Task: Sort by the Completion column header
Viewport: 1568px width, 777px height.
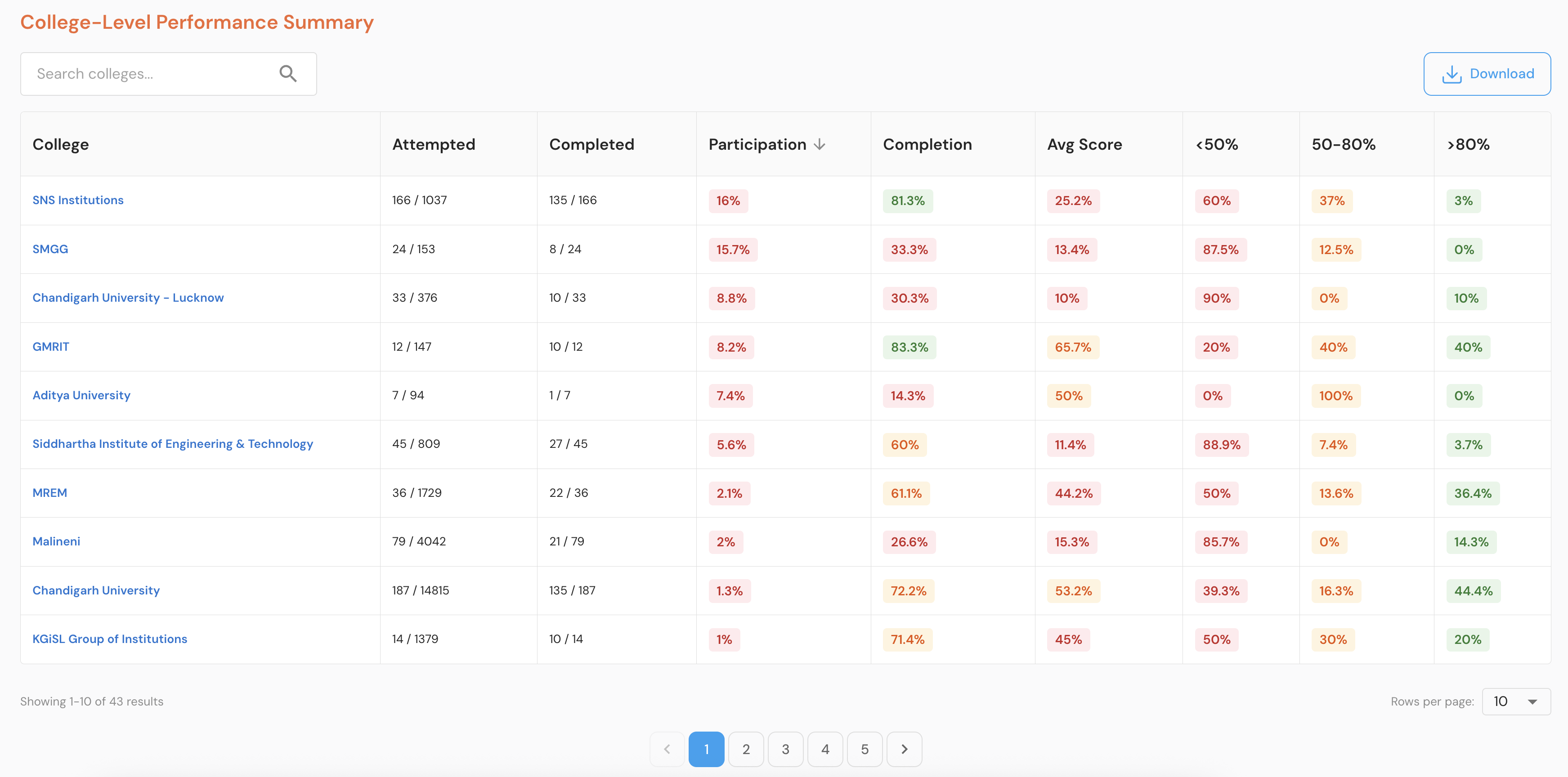Action: (x=927, y=144)
